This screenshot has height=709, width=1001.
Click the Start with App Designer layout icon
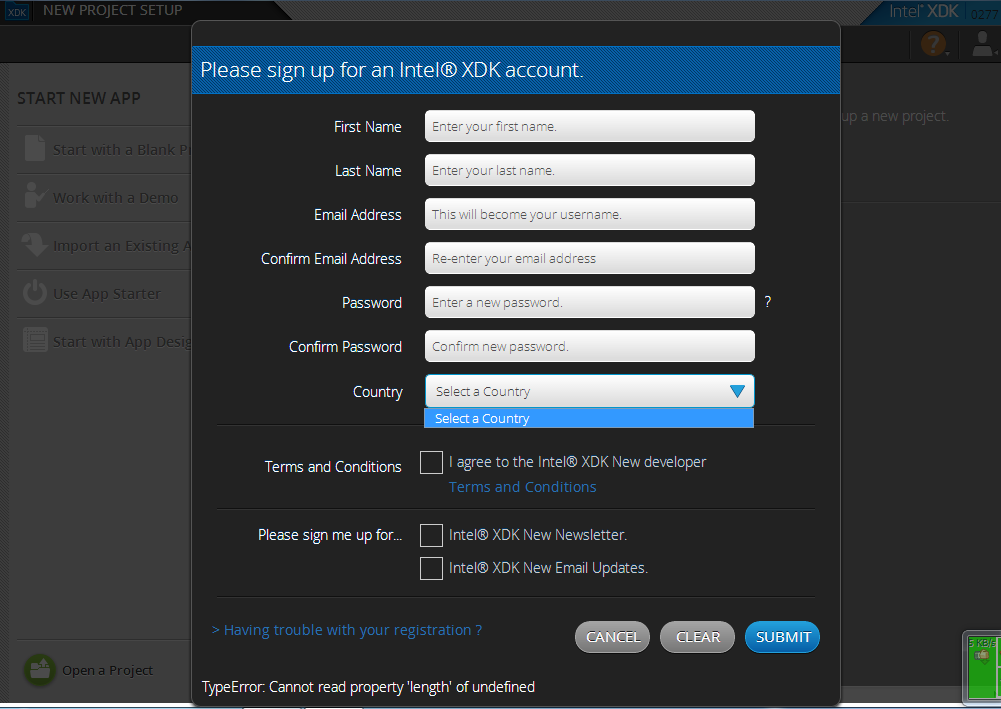(35, 340)
